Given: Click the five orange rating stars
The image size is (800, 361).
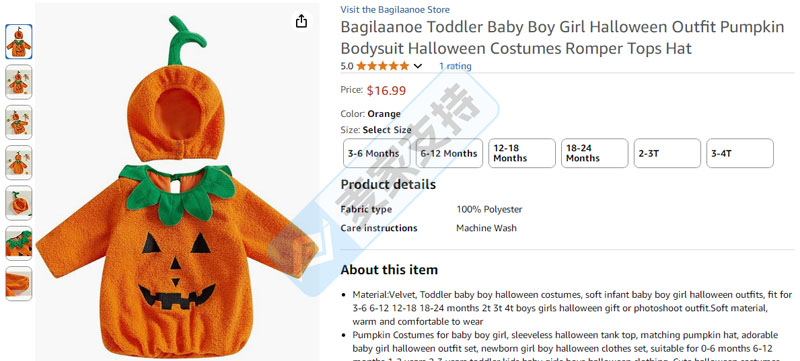Looking at the screenshot, I should tap(383, 66).
